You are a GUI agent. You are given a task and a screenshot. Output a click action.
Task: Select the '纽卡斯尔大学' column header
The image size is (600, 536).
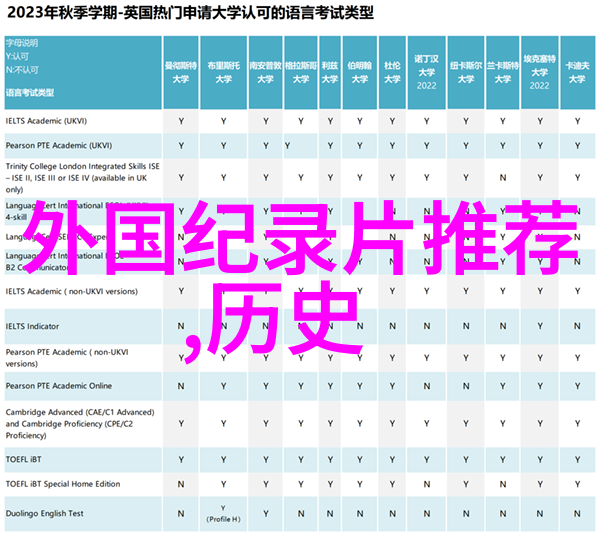[466, 72]
